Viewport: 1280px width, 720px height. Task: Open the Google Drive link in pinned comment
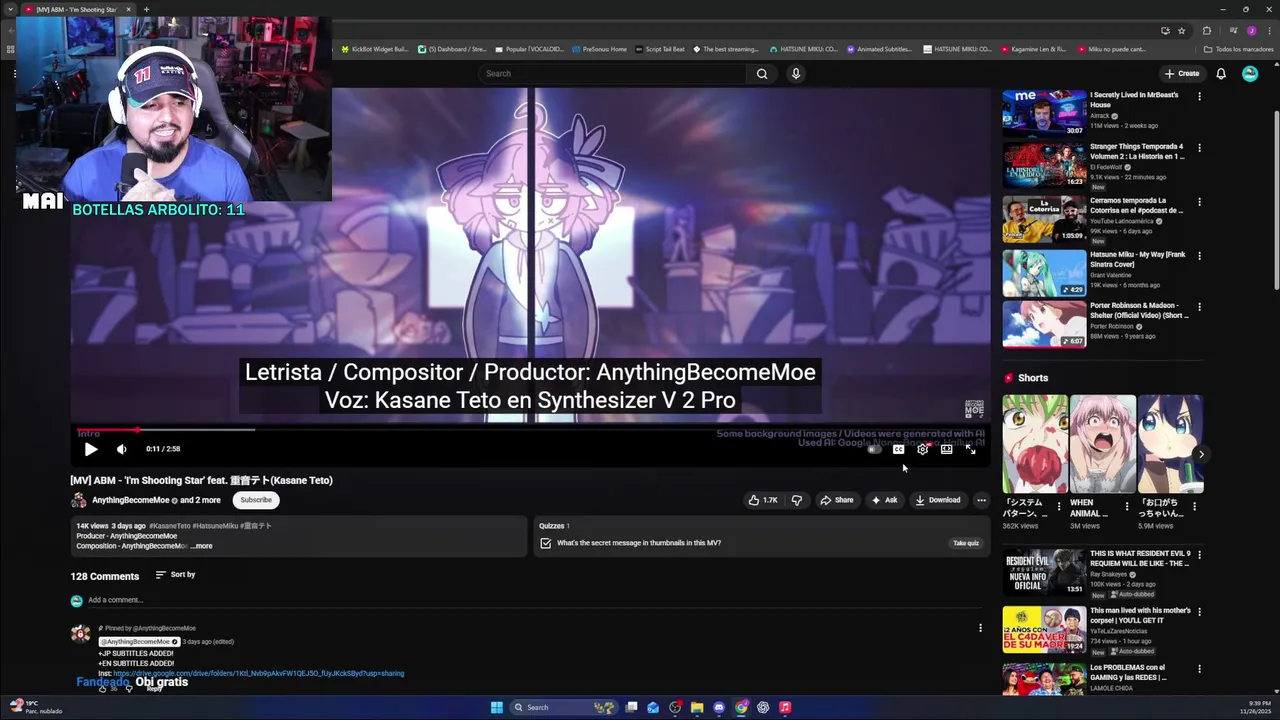pos(258,674)
